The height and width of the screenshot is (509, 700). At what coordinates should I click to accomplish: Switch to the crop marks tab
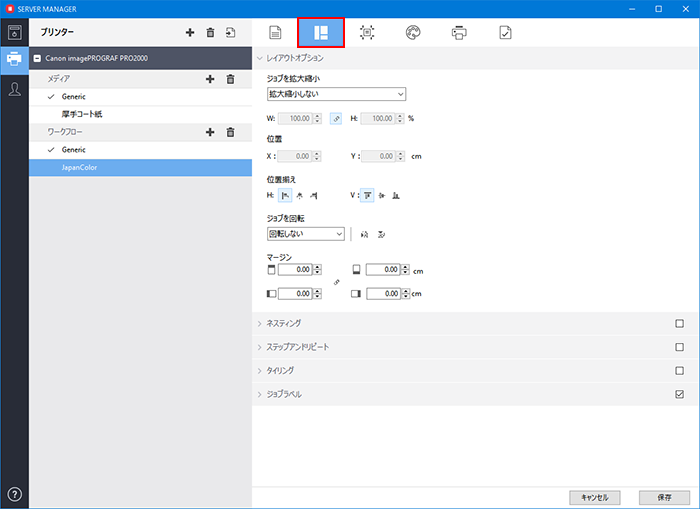point(367,33)
